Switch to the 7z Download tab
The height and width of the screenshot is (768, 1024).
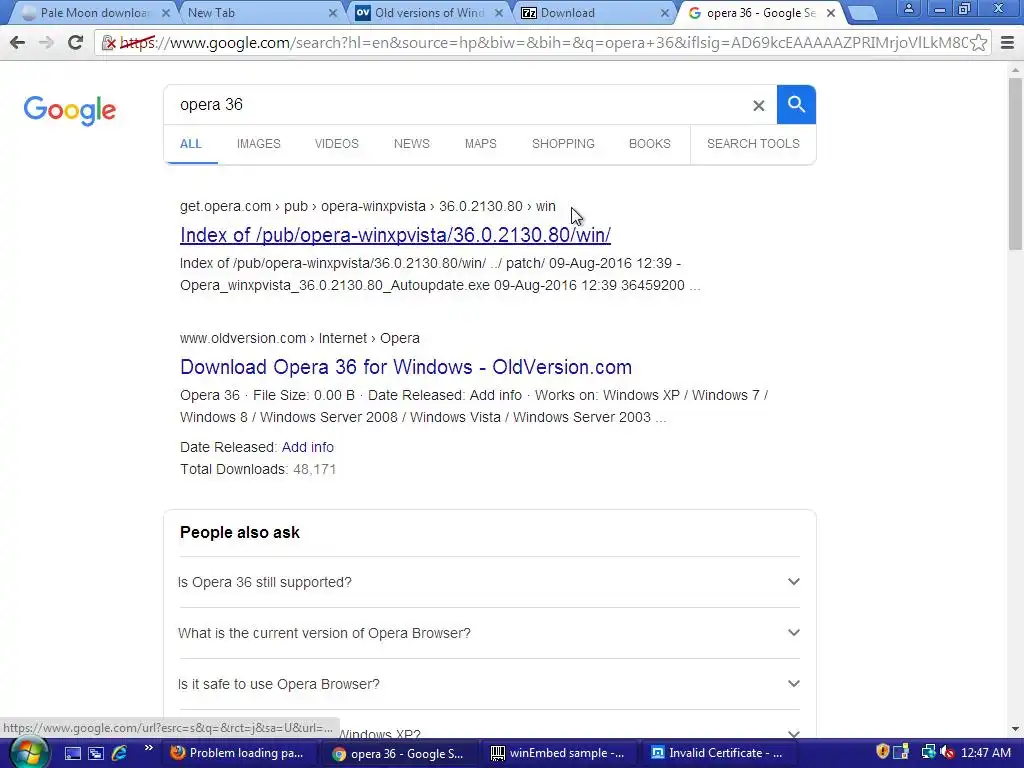tap(594, 13)
